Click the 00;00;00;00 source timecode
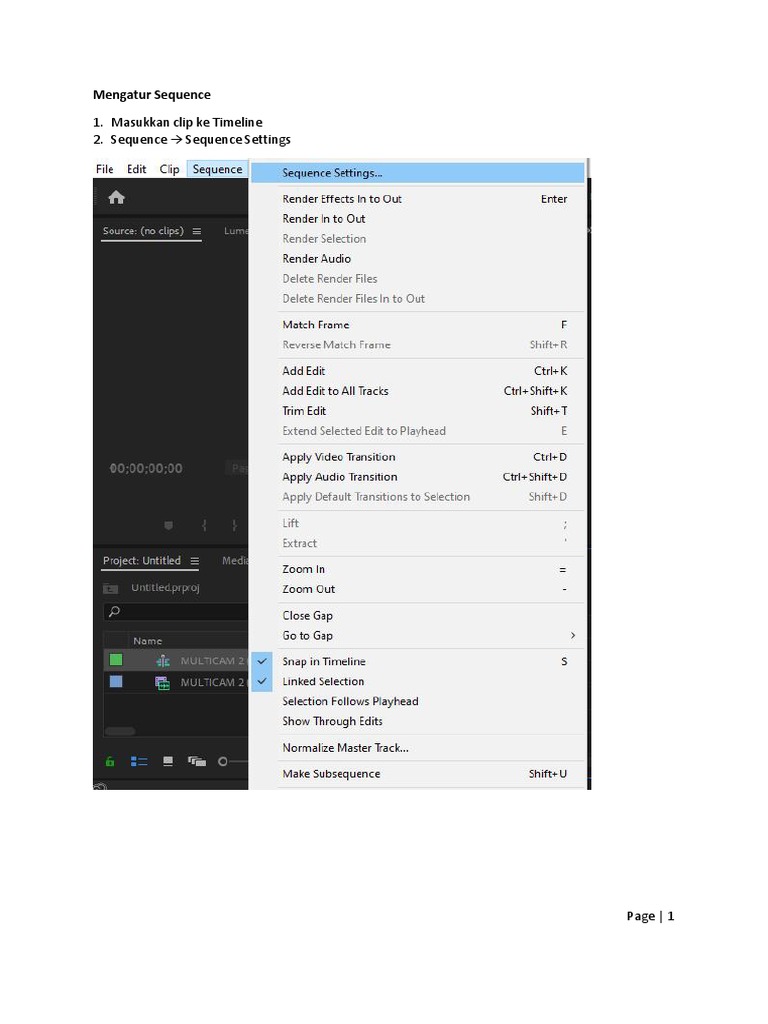The height and width of the screenshot is (1024, 768). (x=146, y=468)
